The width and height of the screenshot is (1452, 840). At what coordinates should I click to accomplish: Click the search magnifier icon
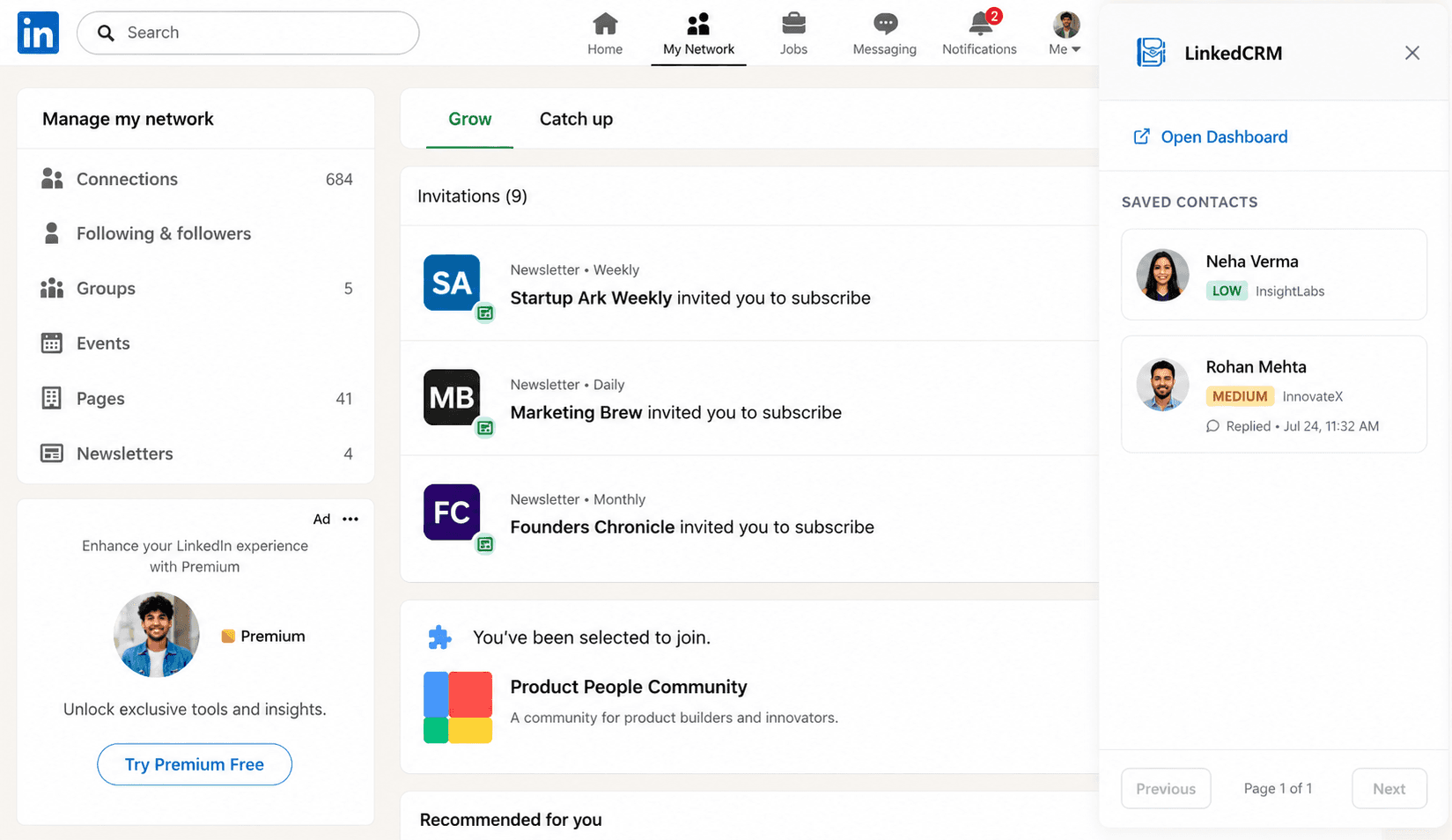[x=106, y=33]
